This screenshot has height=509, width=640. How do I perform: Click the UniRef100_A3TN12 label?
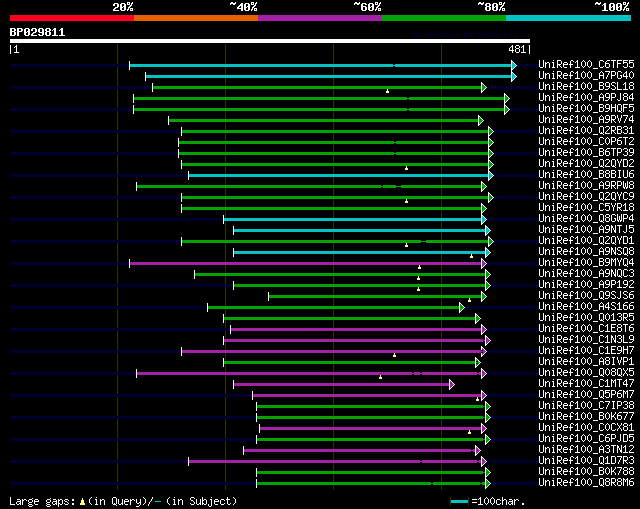point(586,450)
